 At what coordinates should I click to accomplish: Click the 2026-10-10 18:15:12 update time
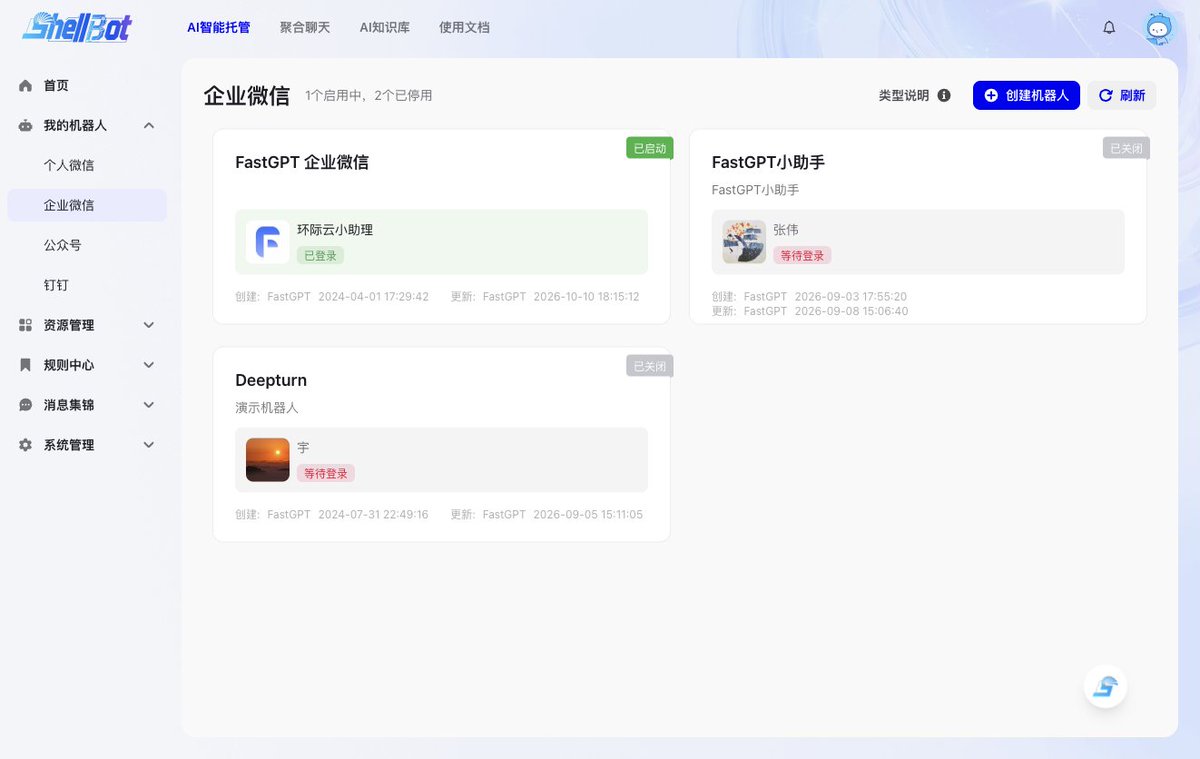586,297
